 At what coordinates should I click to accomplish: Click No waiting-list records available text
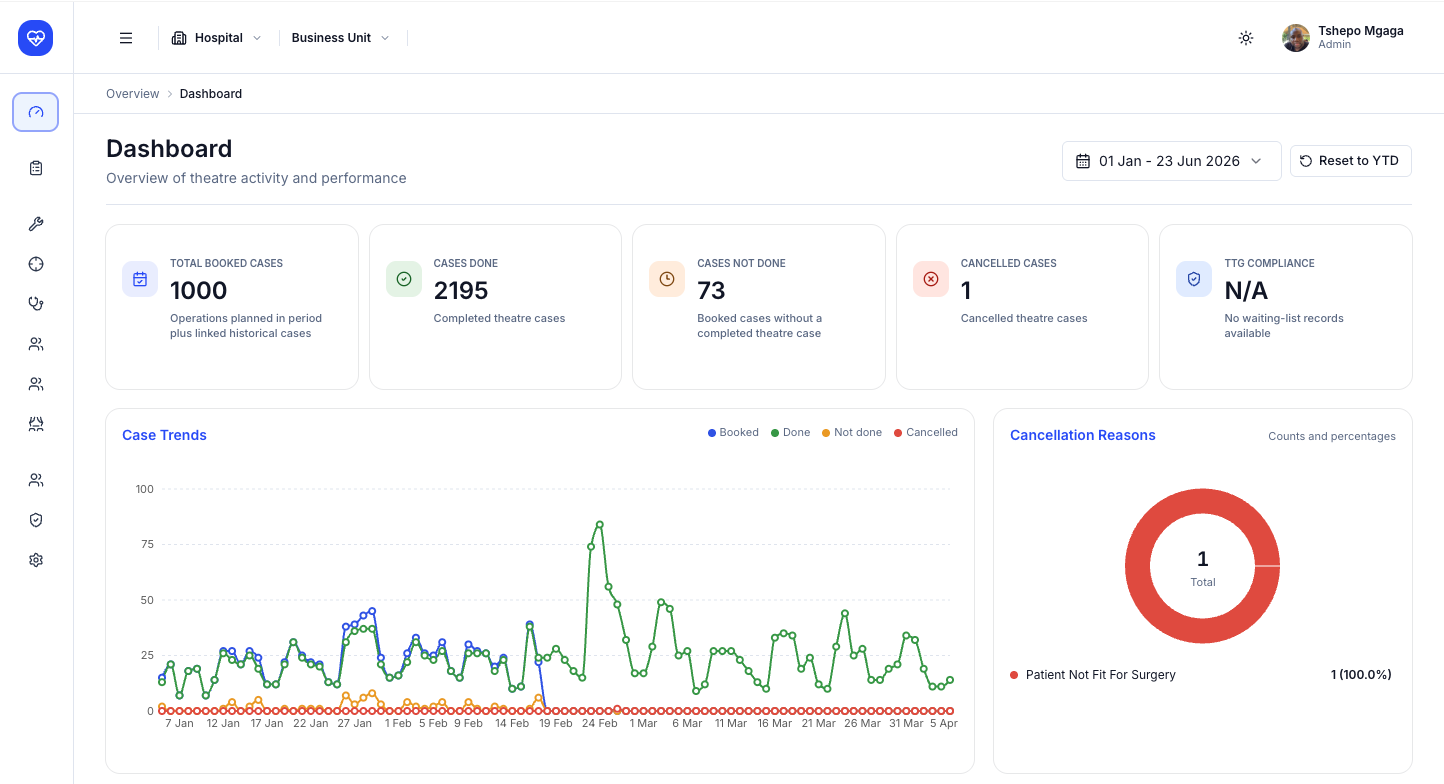click(x=1284, y=326)
